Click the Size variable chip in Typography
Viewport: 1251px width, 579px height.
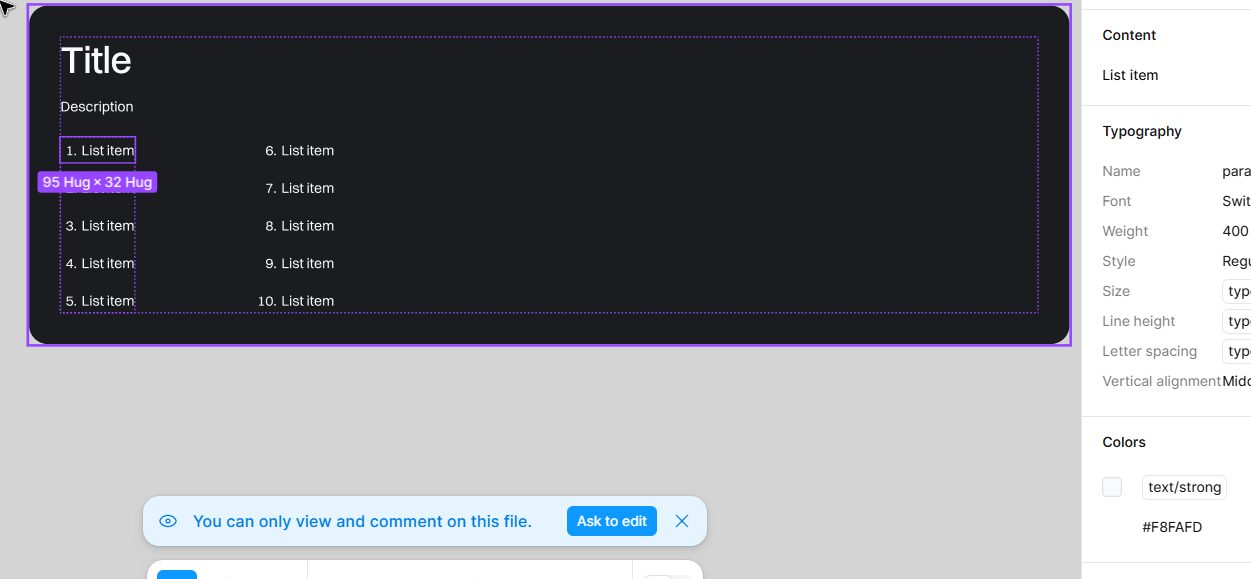(x=1236, y=291)
